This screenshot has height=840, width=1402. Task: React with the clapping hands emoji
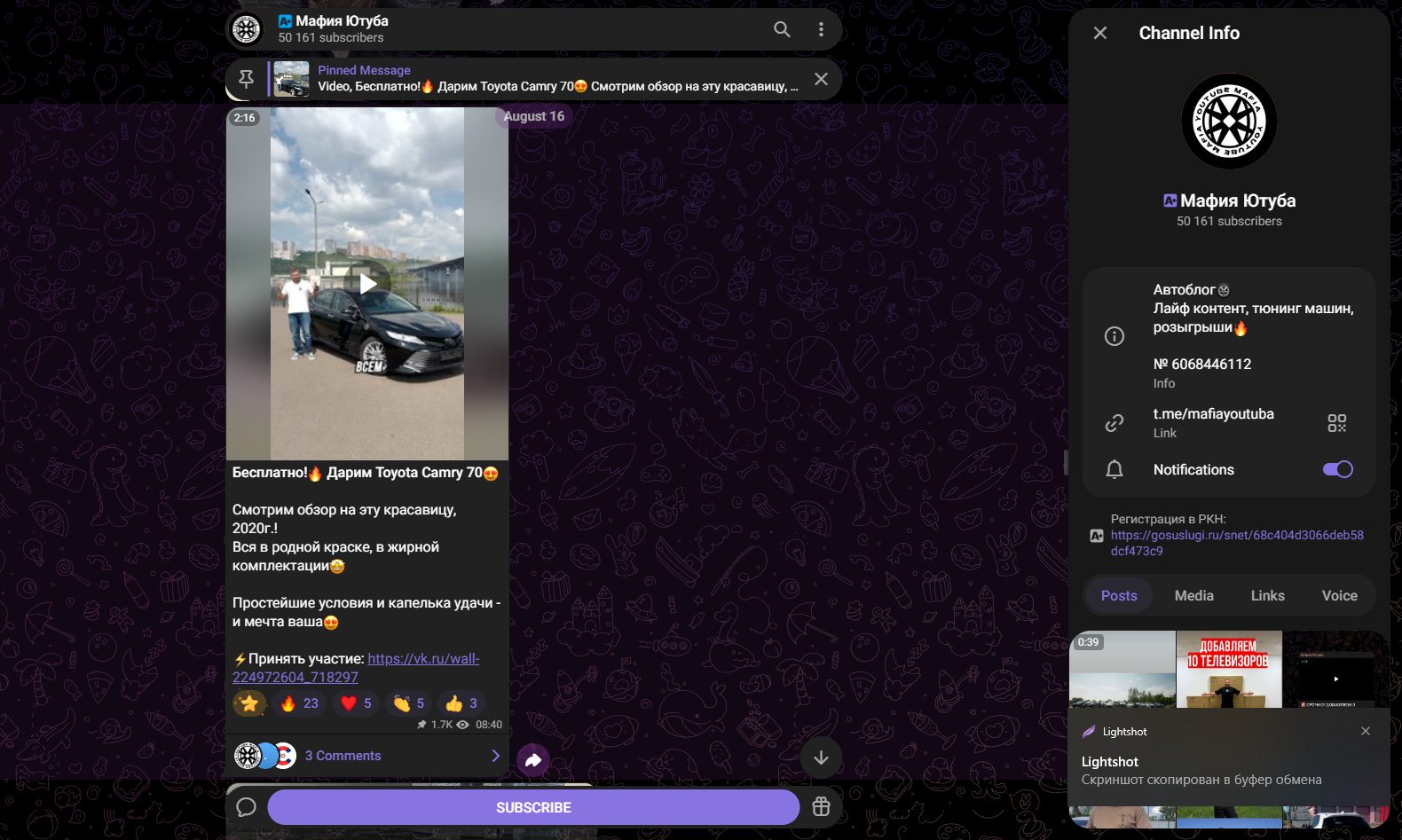pyautogui.click(x=409, y=703)
